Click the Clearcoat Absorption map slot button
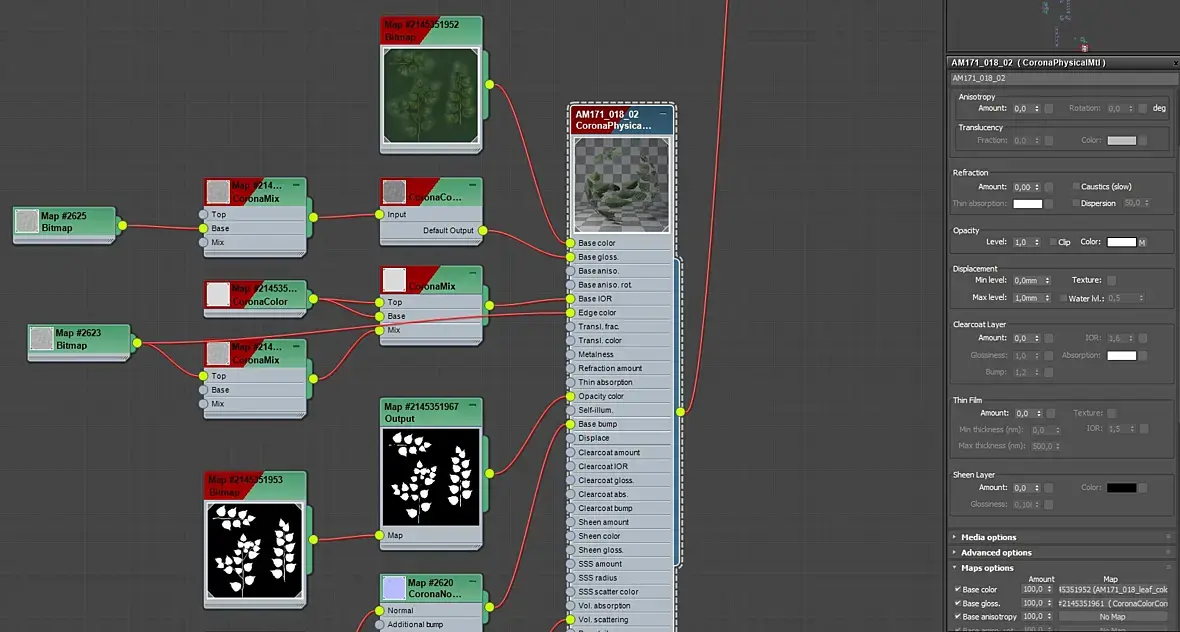 [1143, 355]
